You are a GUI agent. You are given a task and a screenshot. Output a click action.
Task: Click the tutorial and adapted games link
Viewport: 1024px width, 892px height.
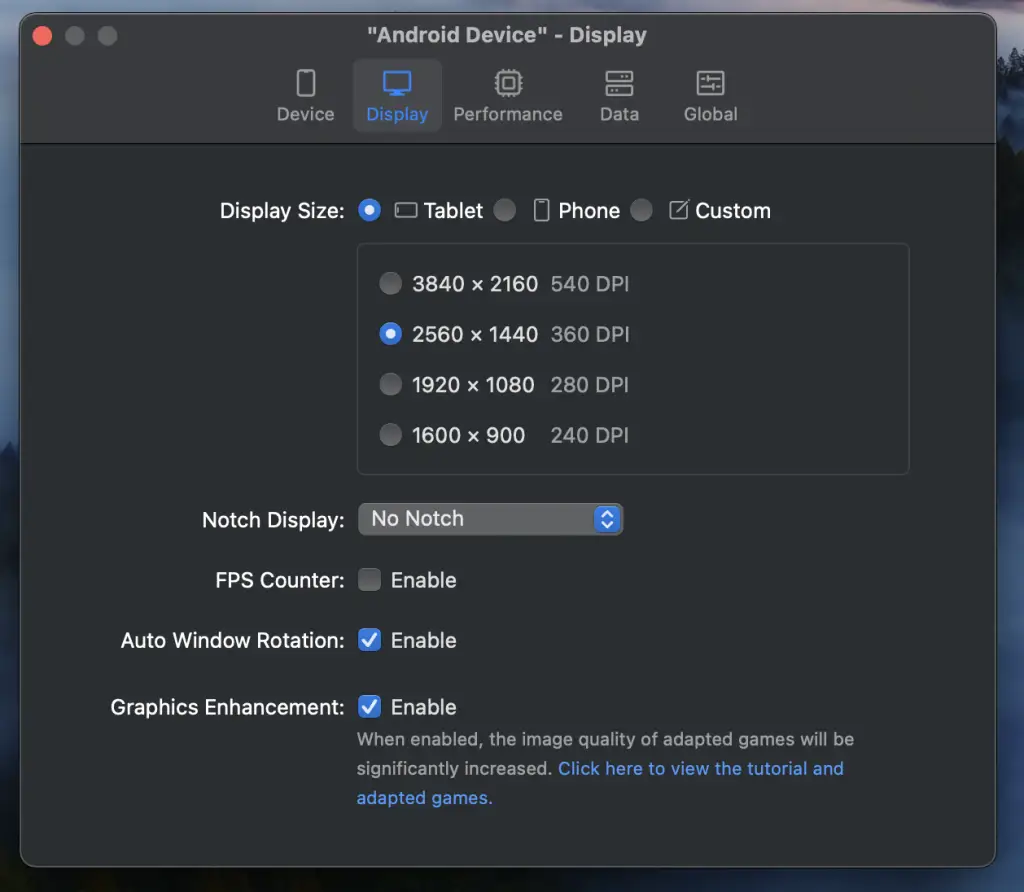[x=700, y=769]
